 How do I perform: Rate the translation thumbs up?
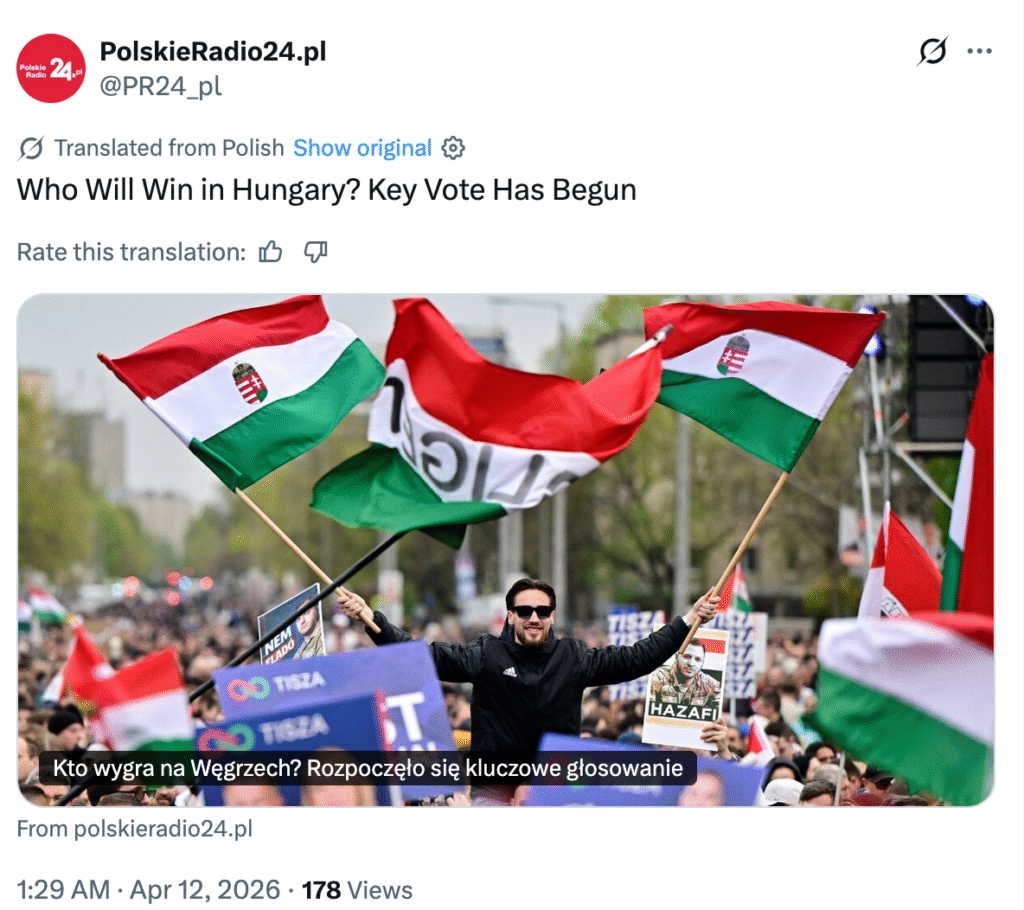[x=270, y=252]
